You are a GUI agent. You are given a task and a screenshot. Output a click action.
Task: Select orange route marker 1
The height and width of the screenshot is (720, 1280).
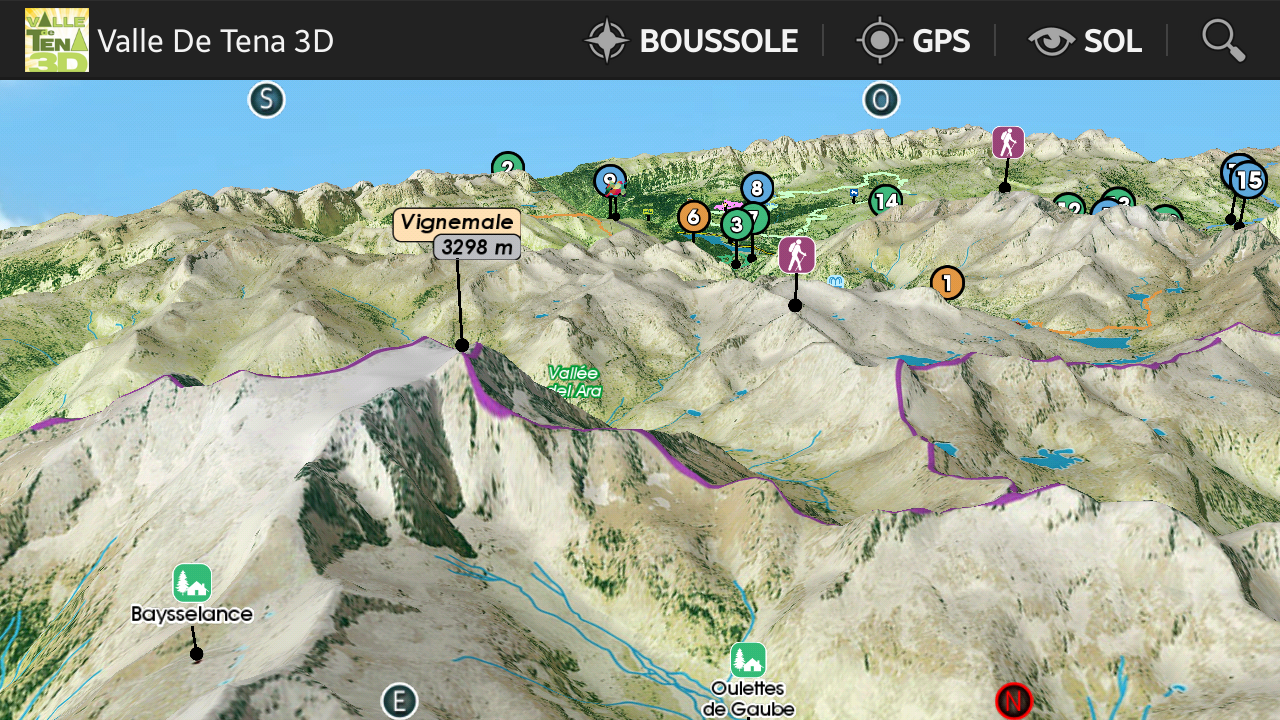click(947, 284)
